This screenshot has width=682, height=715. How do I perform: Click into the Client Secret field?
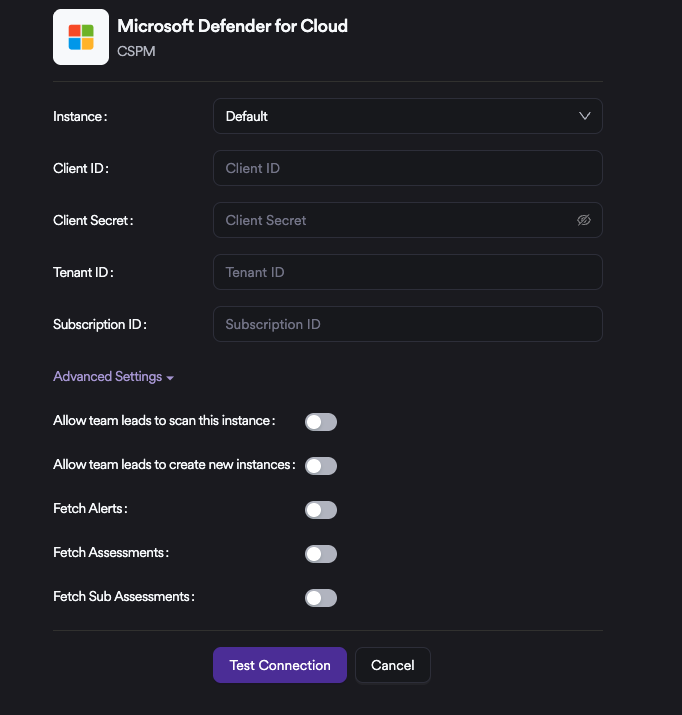tap(408, 220)
